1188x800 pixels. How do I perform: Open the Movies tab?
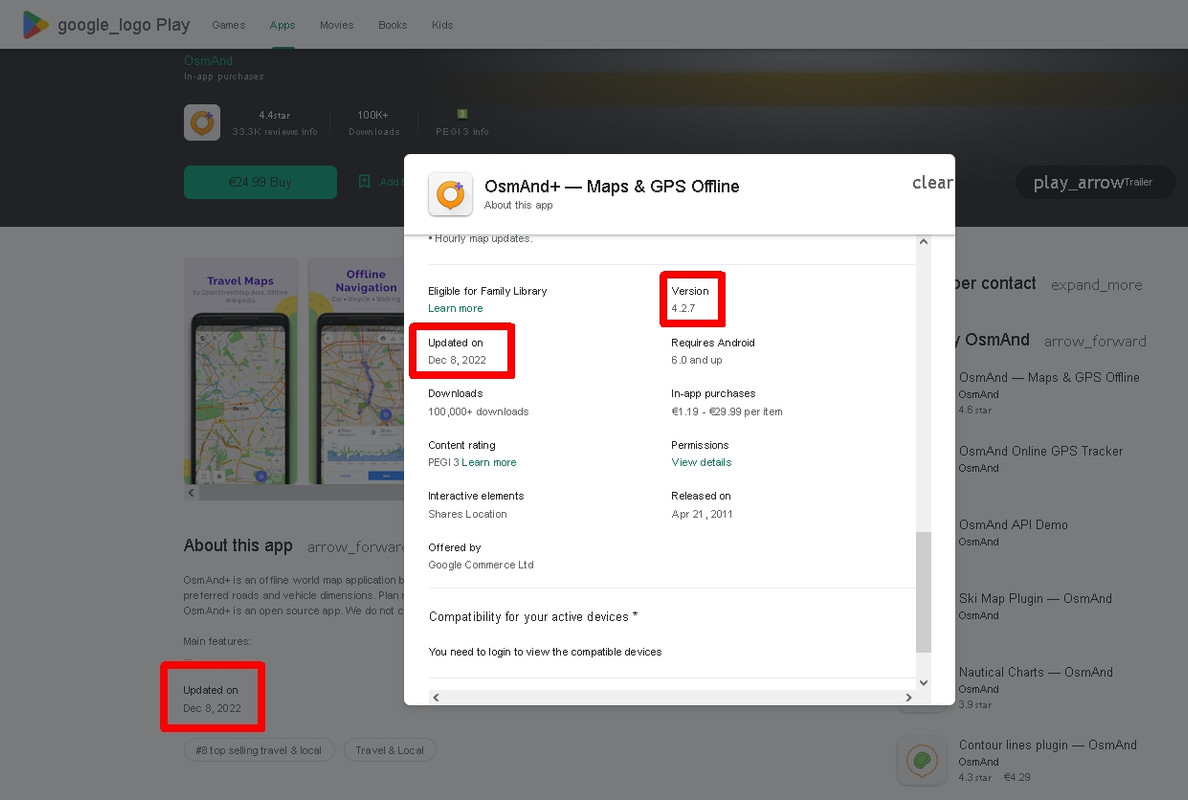pyautogui.click(x=336, y=25)
